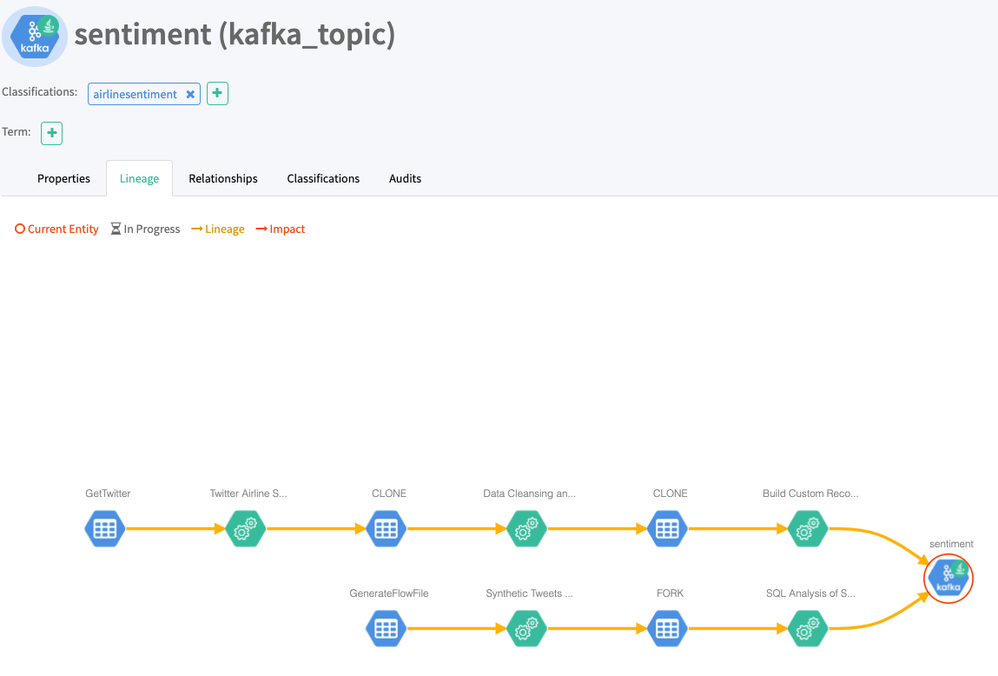Select the sentiment Kafka topic node
Viewport: 998px width, 676px height.
[947, 578]
